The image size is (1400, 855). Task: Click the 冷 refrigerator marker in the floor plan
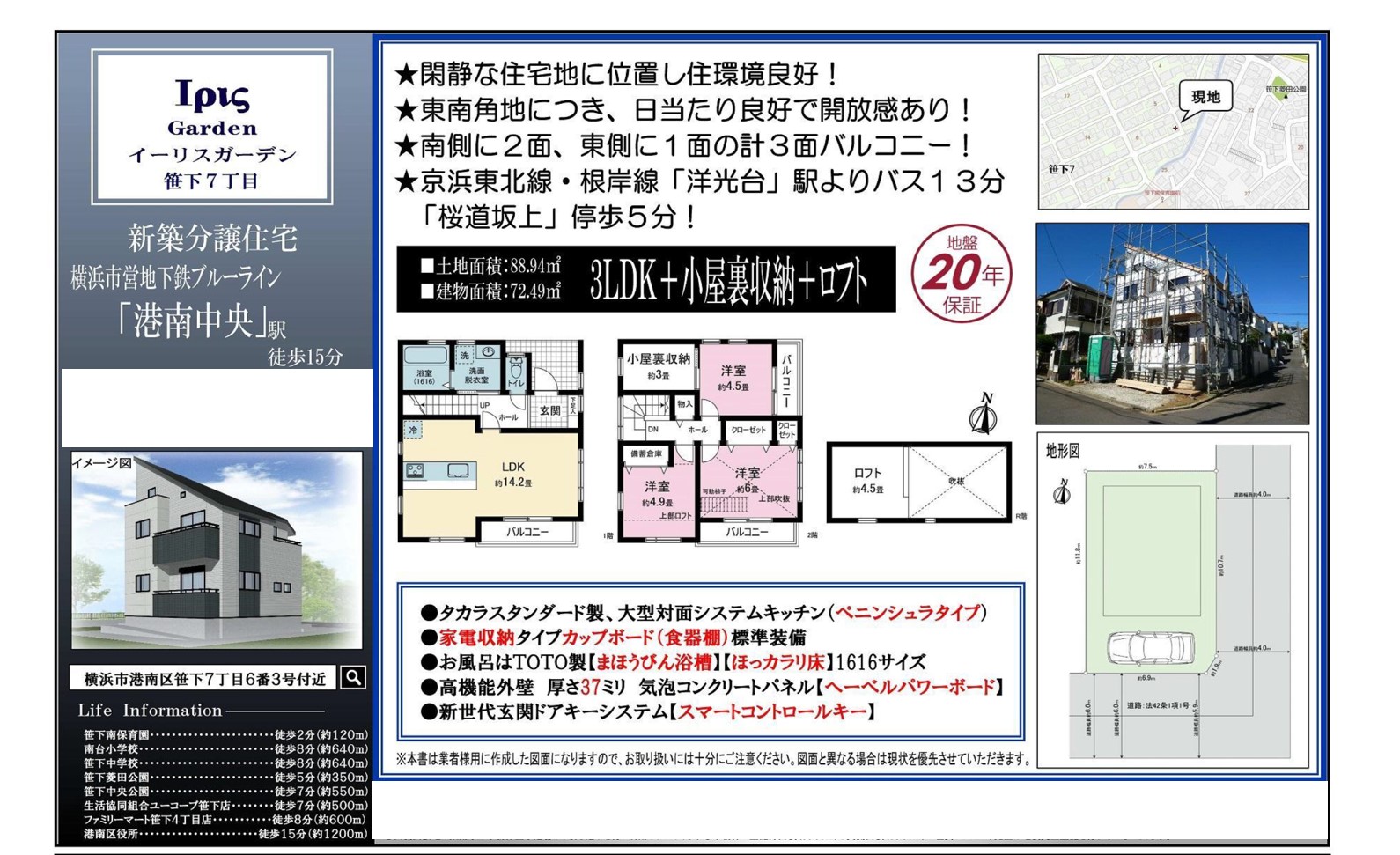pyautogui.click(x=413, y=430)
